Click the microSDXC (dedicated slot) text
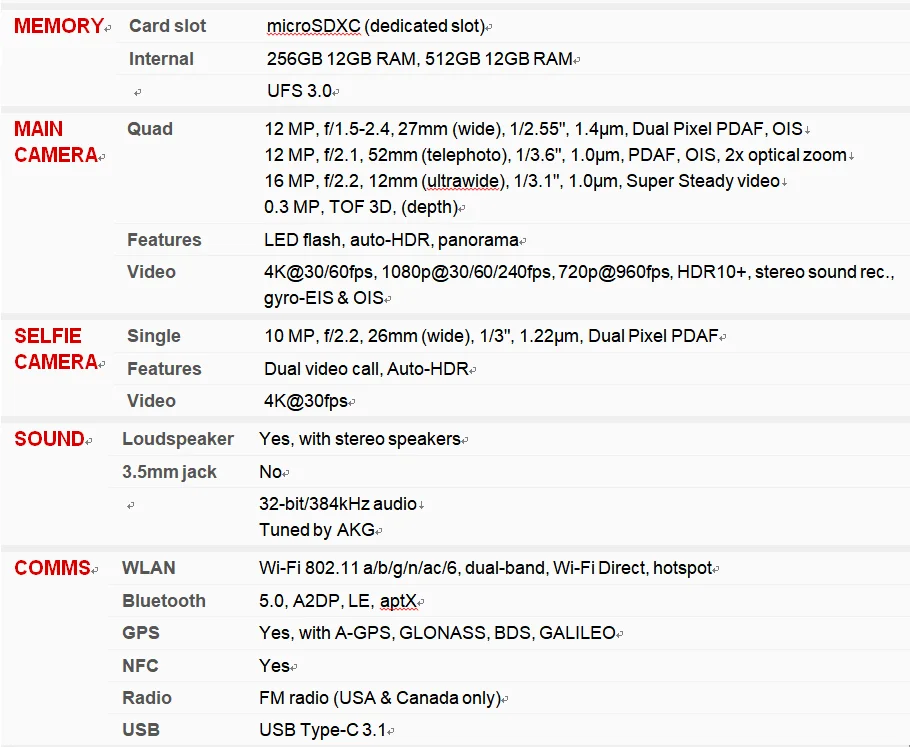910x747 pixels. [375, 26]
